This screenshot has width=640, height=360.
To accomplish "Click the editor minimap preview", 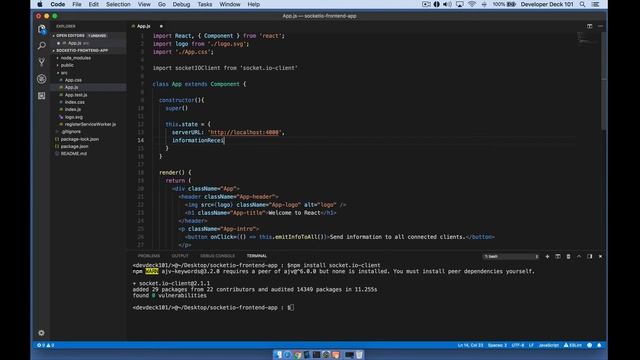I will pyautogui.click(x=588, y=38).
